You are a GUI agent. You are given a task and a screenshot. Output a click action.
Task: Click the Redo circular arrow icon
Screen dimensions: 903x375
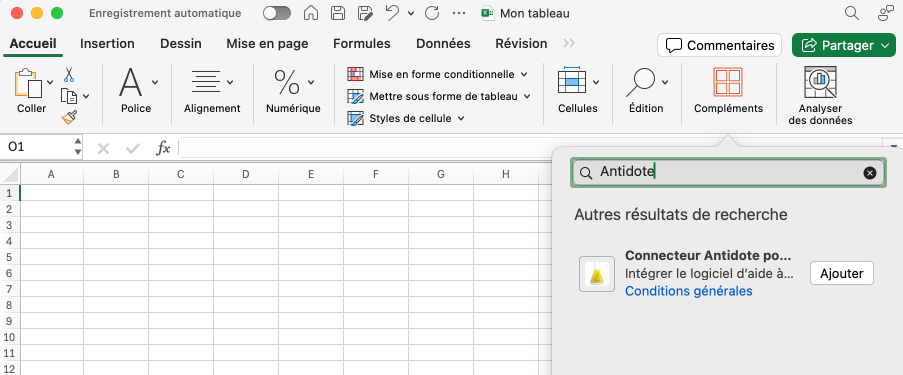pos(432,13)
